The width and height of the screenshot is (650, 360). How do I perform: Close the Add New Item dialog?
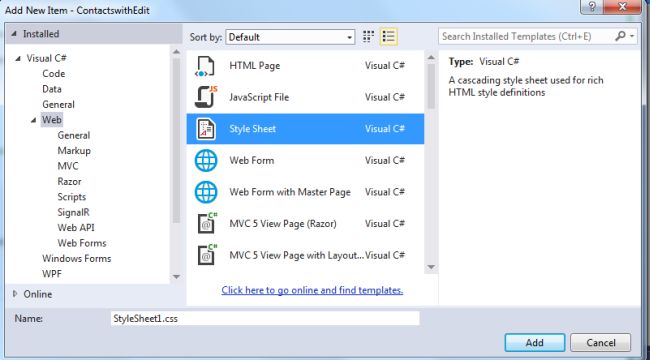pyautogui.click(x=623, y=7)
